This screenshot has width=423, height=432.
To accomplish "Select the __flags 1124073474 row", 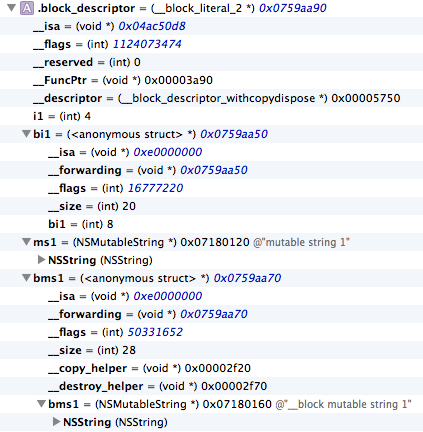I will (x=211, y=44).
